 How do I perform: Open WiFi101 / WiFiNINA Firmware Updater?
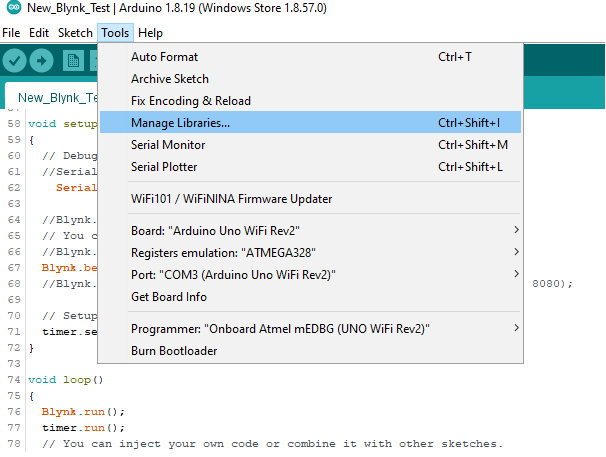[x=310, y=199]
